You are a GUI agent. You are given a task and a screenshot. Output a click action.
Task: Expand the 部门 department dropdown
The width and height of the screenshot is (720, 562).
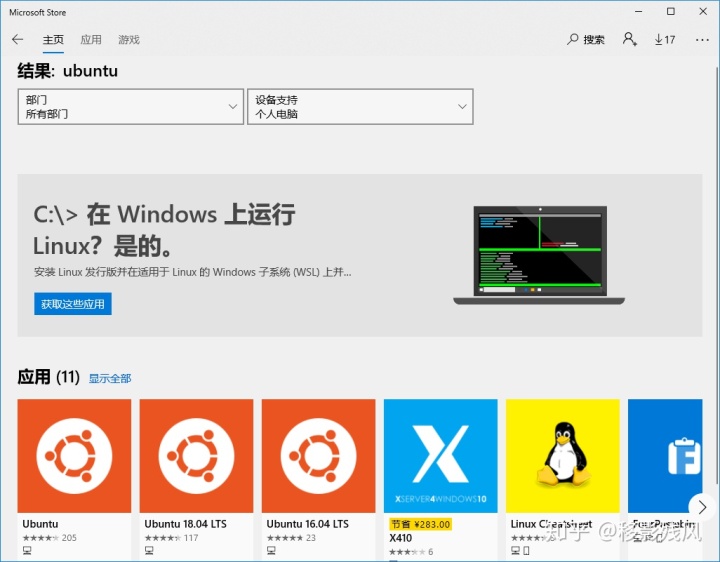pyautogui.click(x=130, y=107)
